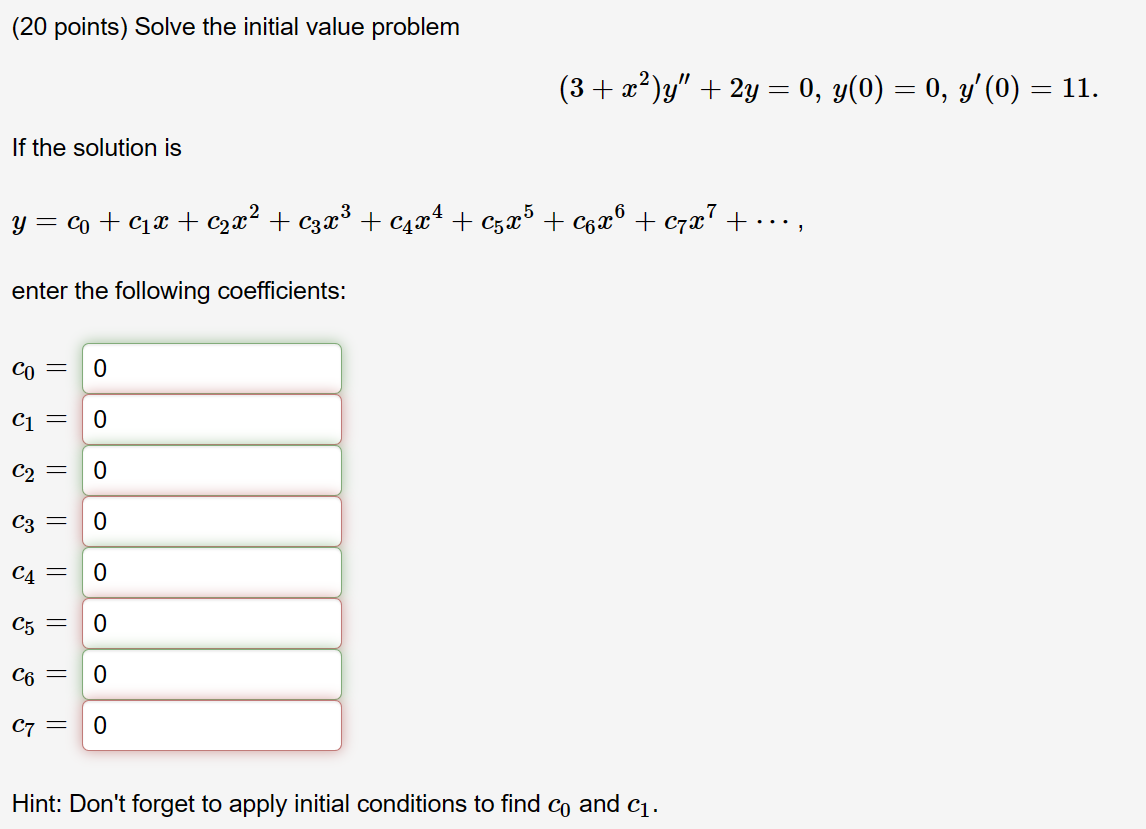The height and width of the screenshot is (829, 1146).
Task: Click the c7 coefficient input field
Action: click(210, 724)
